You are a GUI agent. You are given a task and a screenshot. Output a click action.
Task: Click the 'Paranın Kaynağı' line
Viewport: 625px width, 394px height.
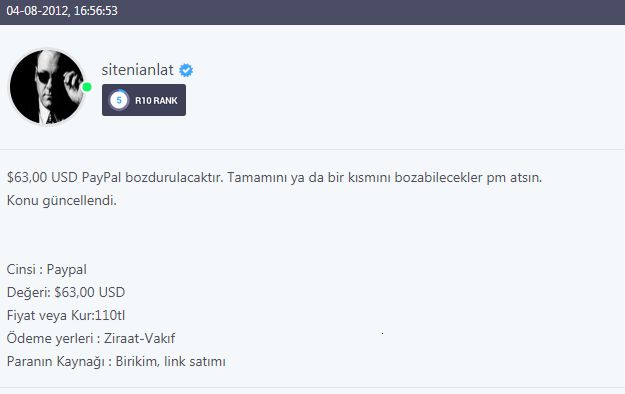116,362
